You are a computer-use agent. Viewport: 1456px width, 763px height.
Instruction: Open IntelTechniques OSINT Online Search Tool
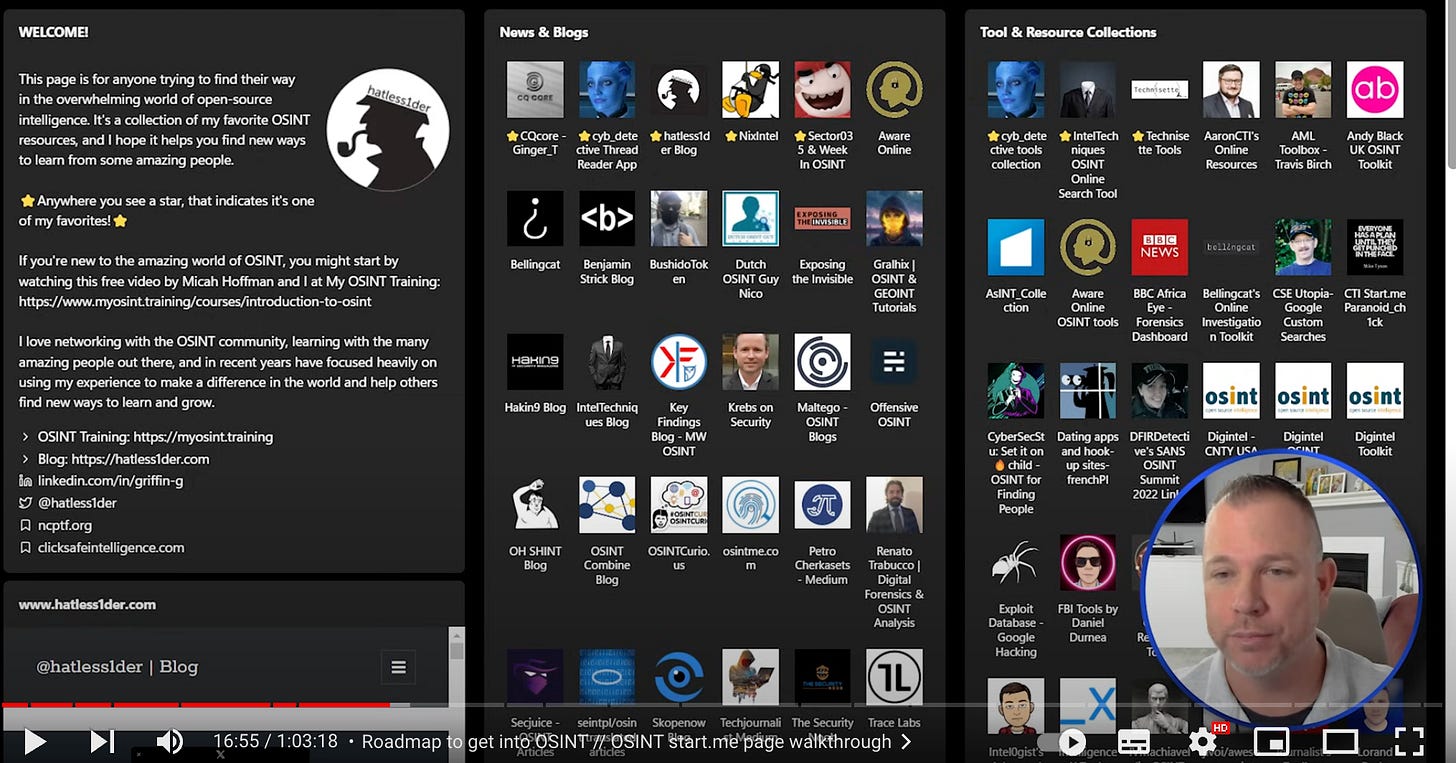(1088, 90)
